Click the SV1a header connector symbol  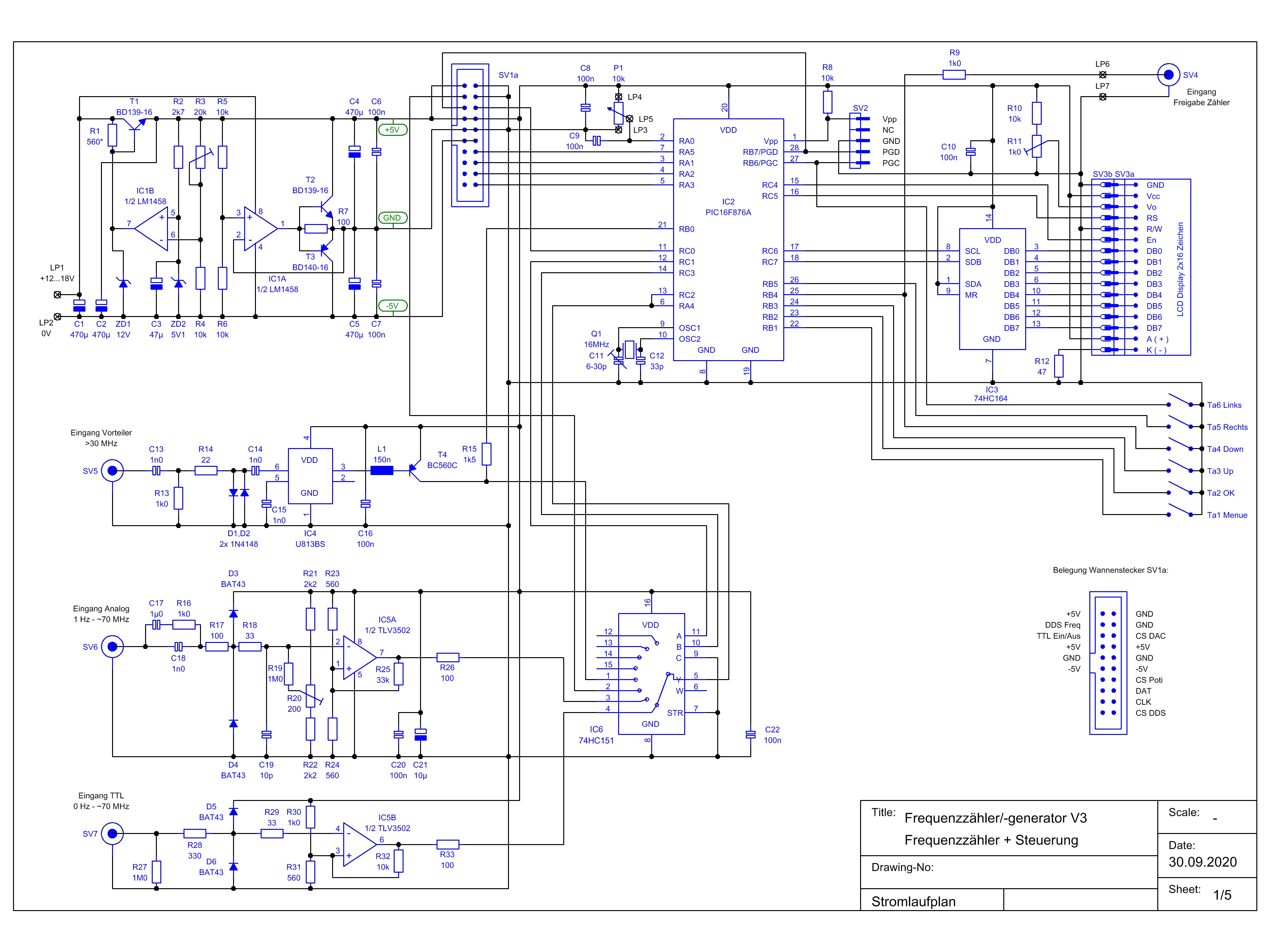point(470,136)
